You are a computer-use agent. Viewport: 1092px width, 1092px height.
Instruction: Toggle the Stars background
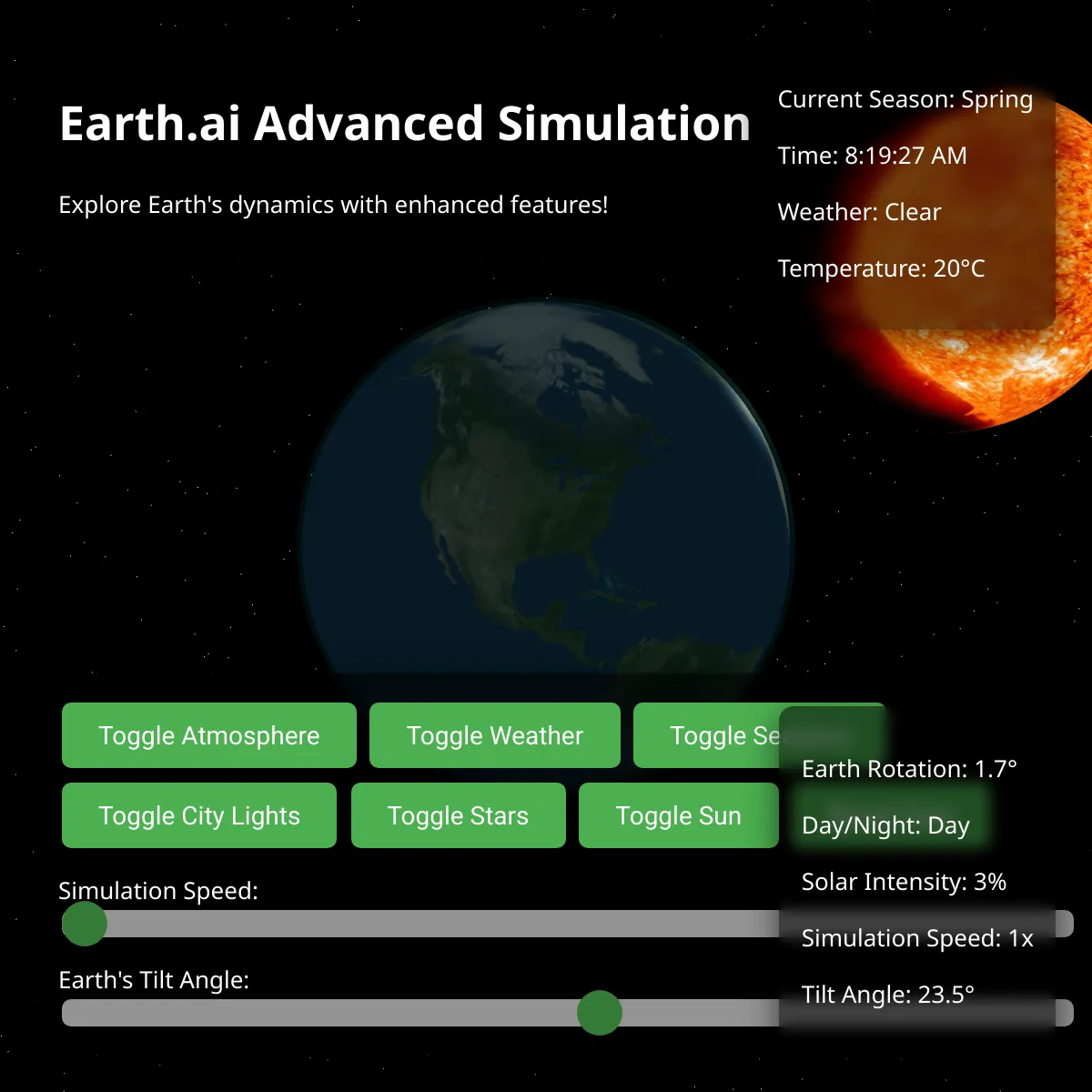pyautogui.click(x=458, y=815)
